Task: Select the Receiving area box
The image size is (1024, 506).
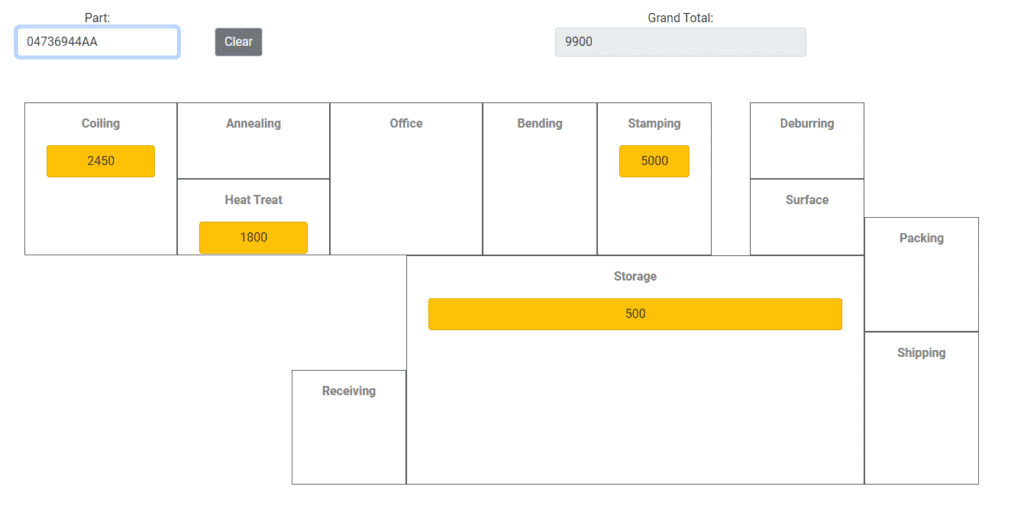Action: point(349,427)
